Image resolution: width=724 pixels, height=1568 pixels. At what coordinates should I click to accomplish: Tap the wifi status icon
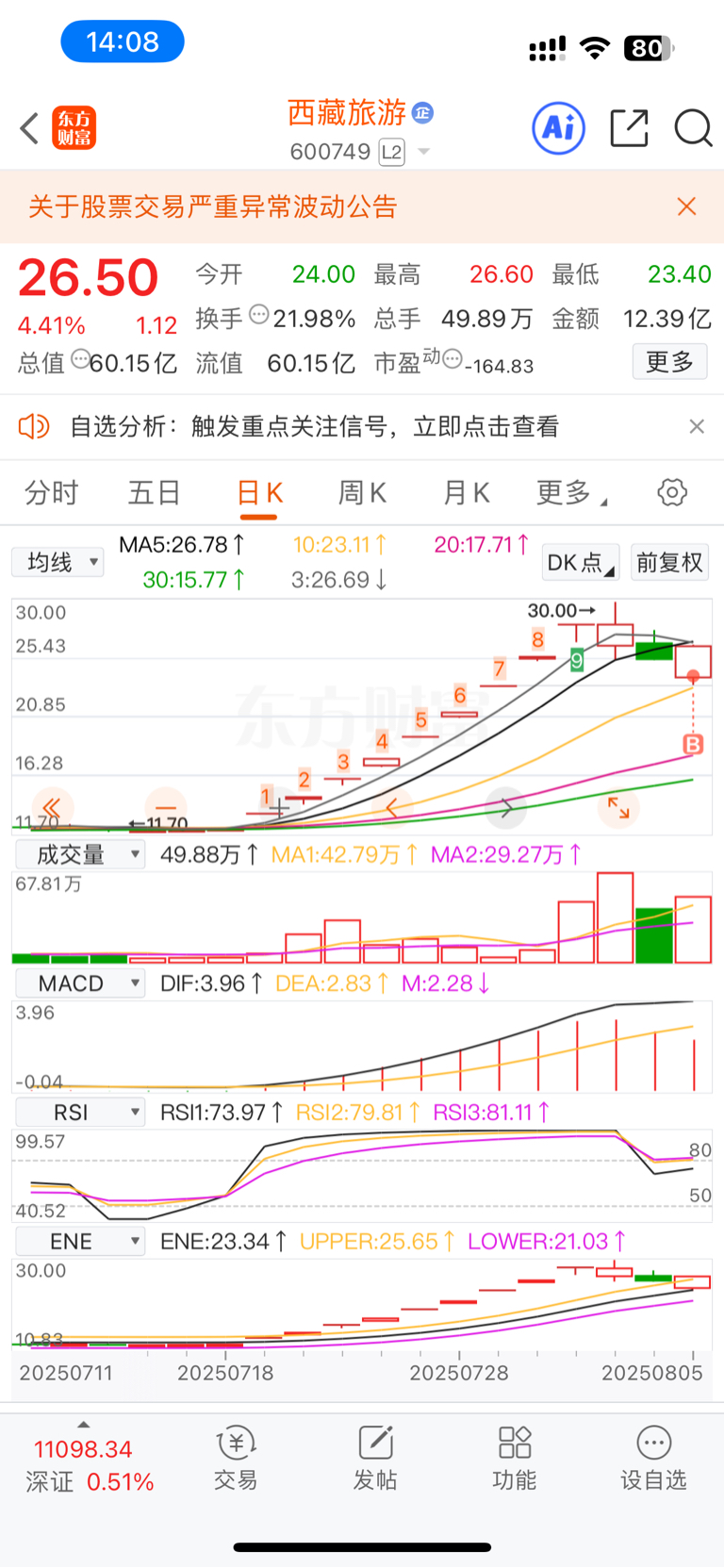click(594, 48)
